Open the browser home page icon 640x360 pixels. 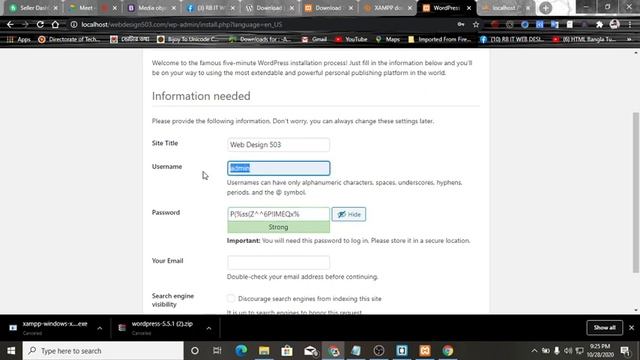click(x=55, y=24)
